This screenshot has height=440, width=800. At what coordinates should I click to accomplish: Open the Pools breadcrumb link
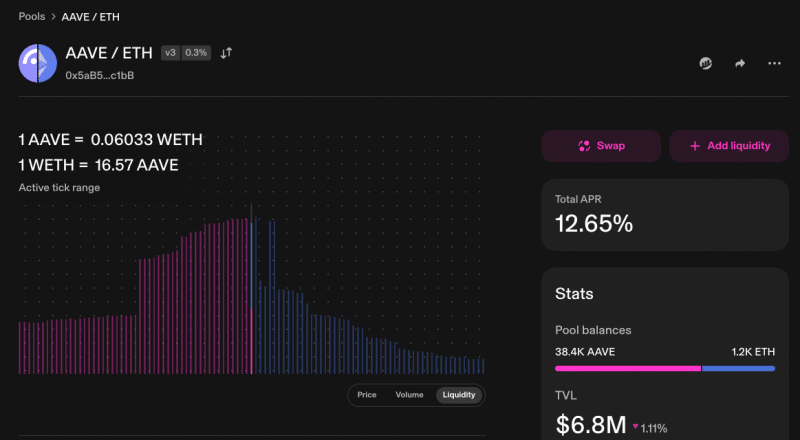32,16
